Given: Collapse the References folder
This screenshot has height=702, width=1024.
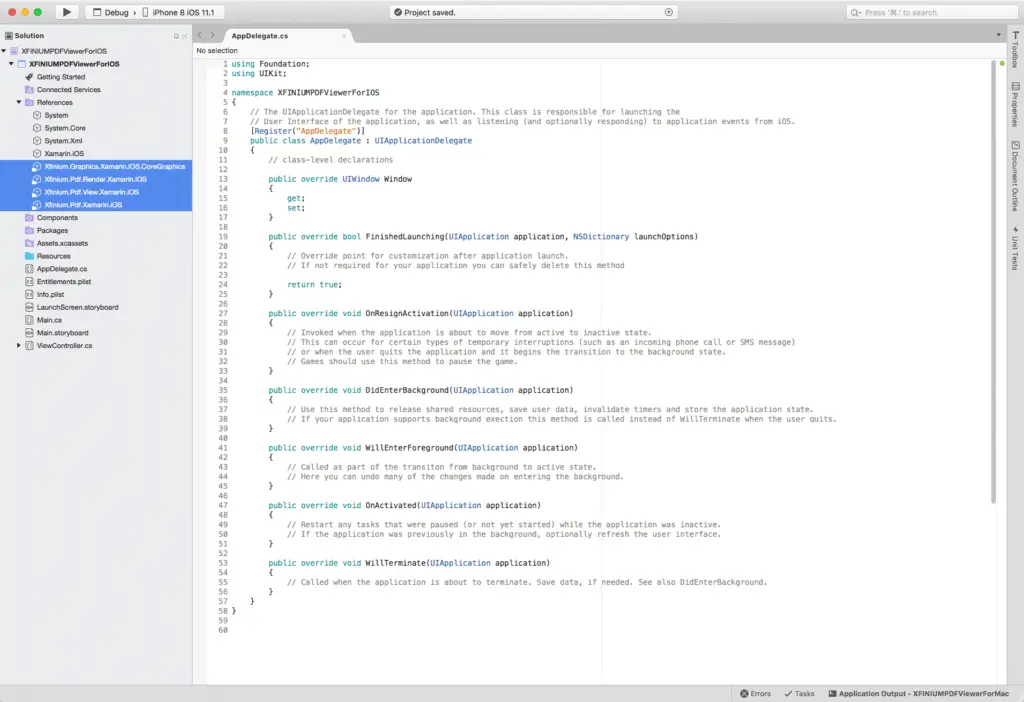Looking at the screenshot, I should 19,102.
